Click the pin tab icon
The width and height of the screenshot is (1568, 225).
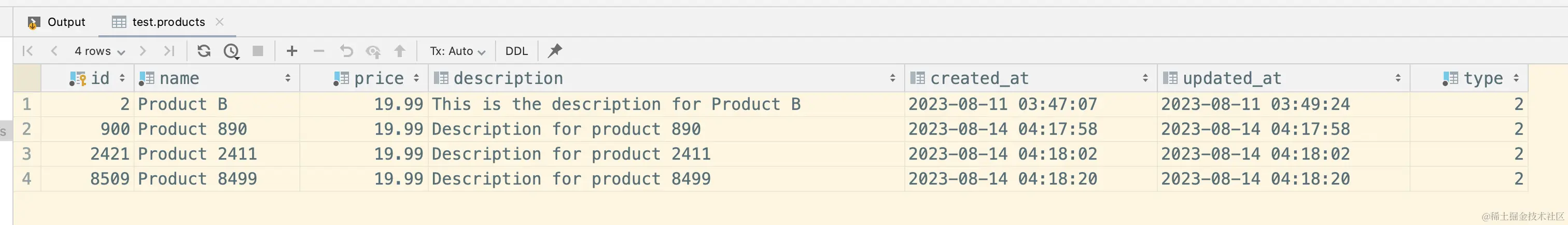point(554,50)
